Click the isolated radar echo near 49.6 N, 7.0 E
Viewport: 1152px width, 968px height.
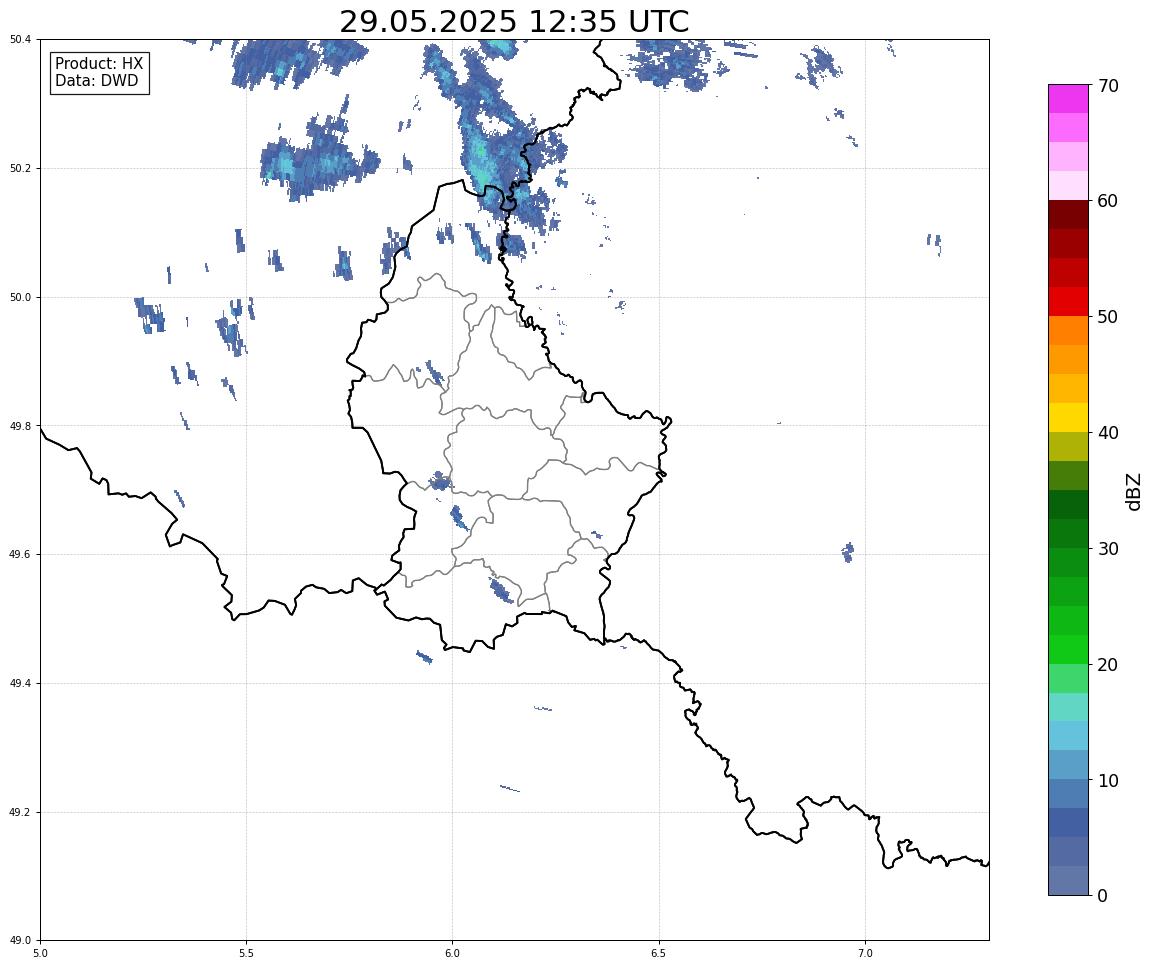[848, 552]
